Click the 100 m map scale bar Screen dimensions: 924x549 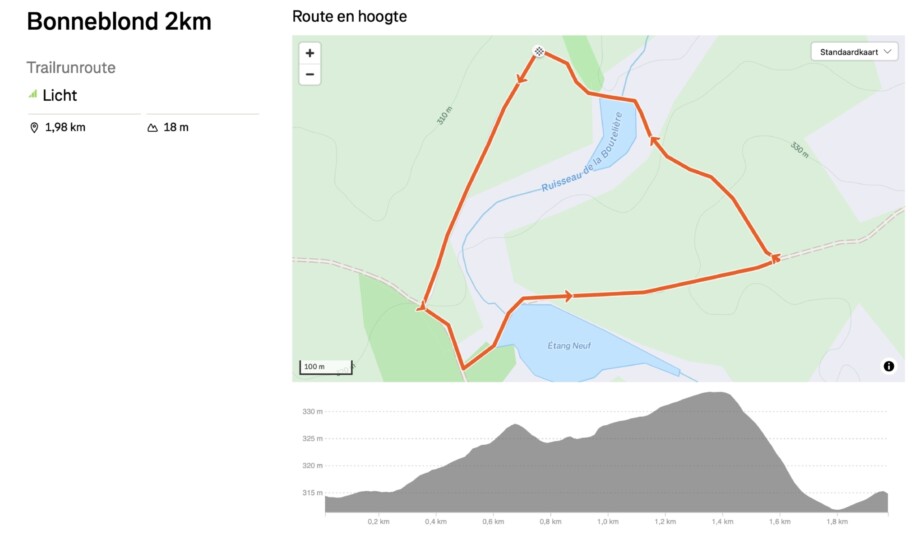pyautogui.click(x=326, y=367)
